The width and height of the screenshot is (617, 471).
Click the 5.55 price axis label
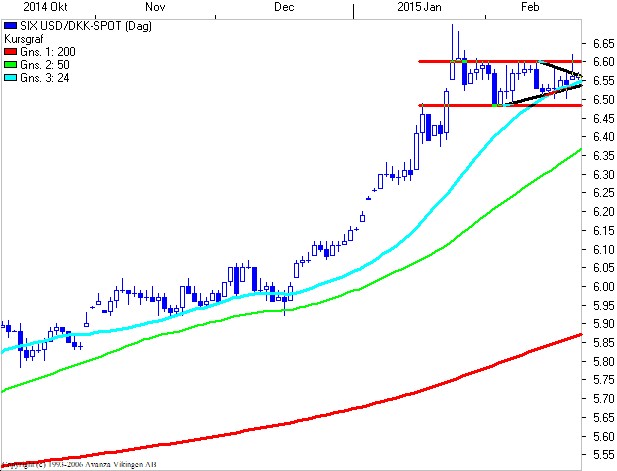604,455
